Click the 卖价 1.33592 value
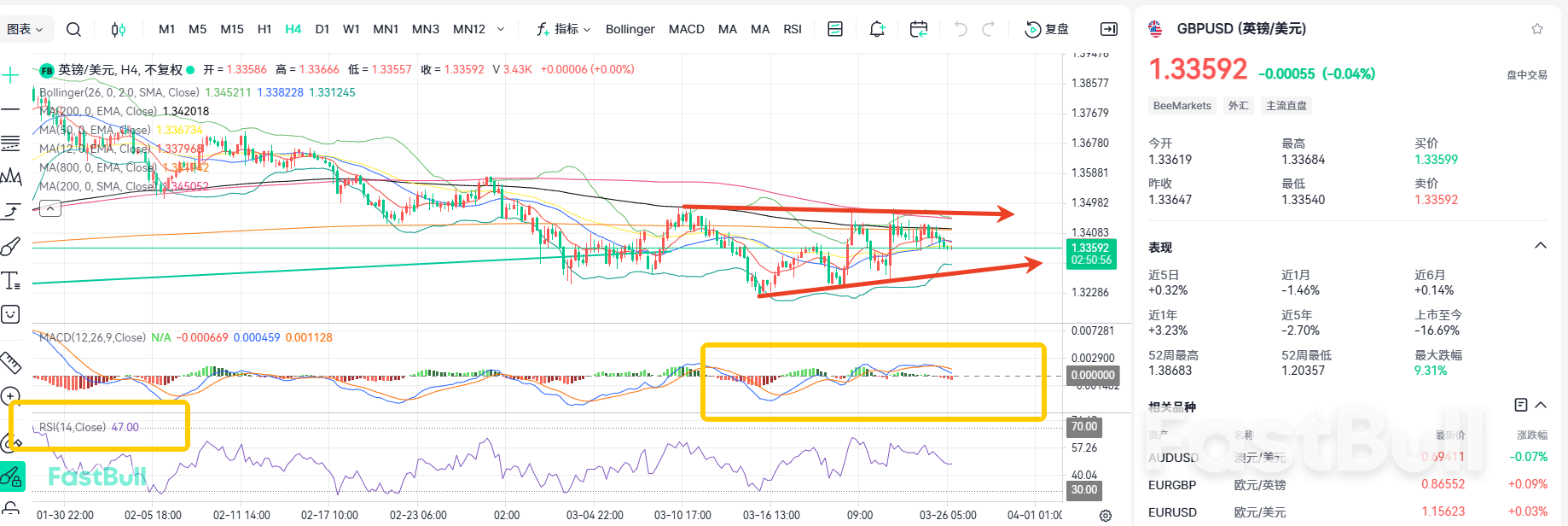 (x=1436, y=200)
